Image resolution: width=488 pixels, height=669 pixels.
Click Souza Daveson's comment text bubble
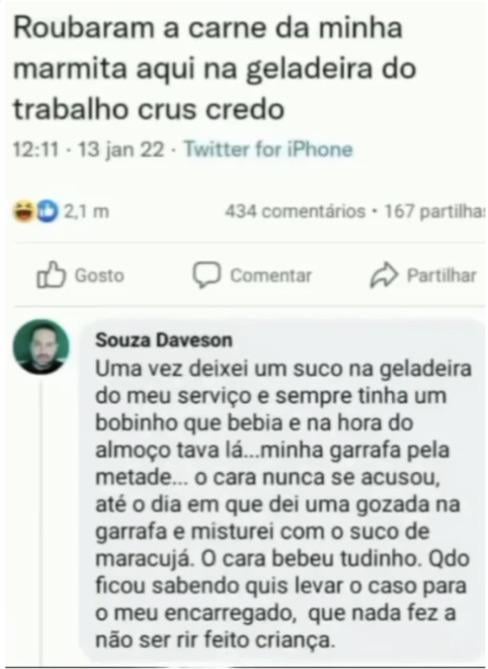282,492
